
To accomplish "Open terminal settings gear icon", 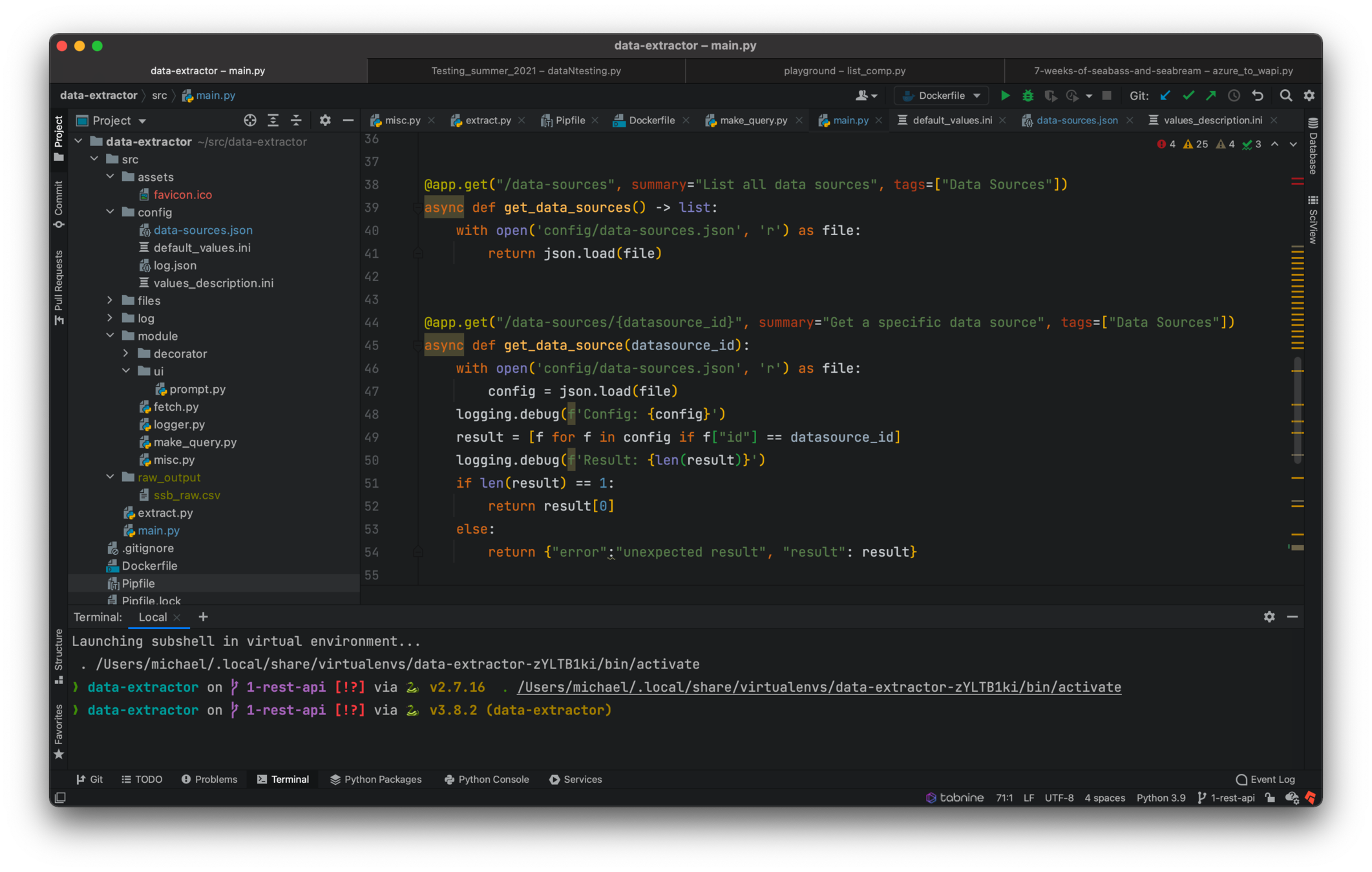I will 1269,617.
